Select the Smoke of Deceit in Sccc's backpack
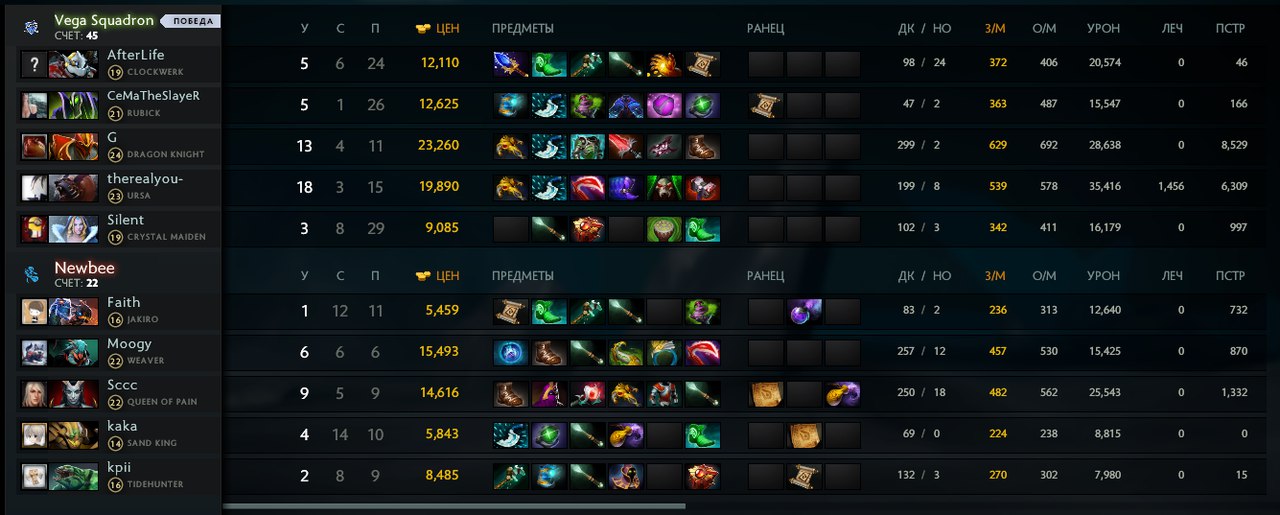This screenshot has width=1280, height=515. 842,394
